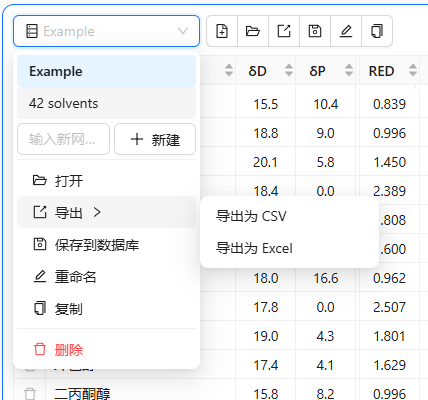428x400 pixels.
Task: Sort by the δD column header
Action: tap(266, 71)
